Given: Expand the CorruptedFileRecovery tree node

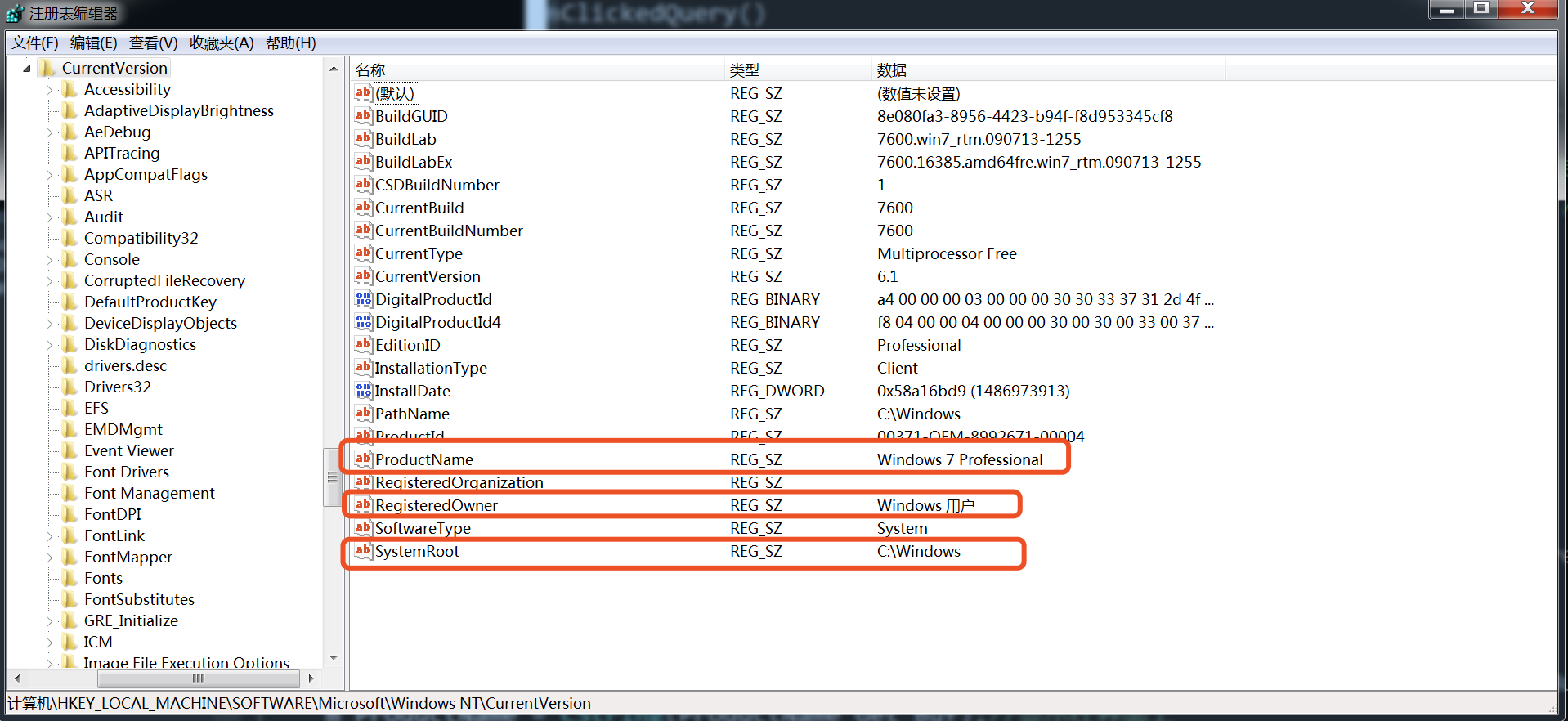Looking at the screenshot, I should point(49,281).
